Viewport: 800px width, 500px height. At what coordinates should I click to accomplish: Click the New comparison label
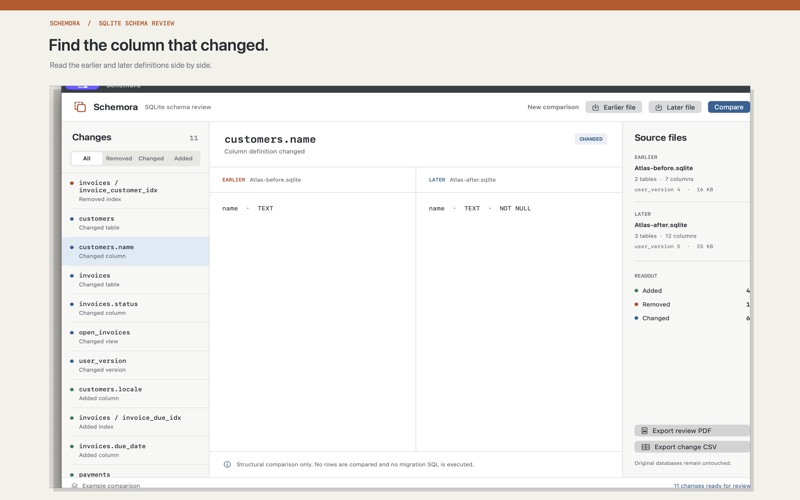(x=553, y=107)
